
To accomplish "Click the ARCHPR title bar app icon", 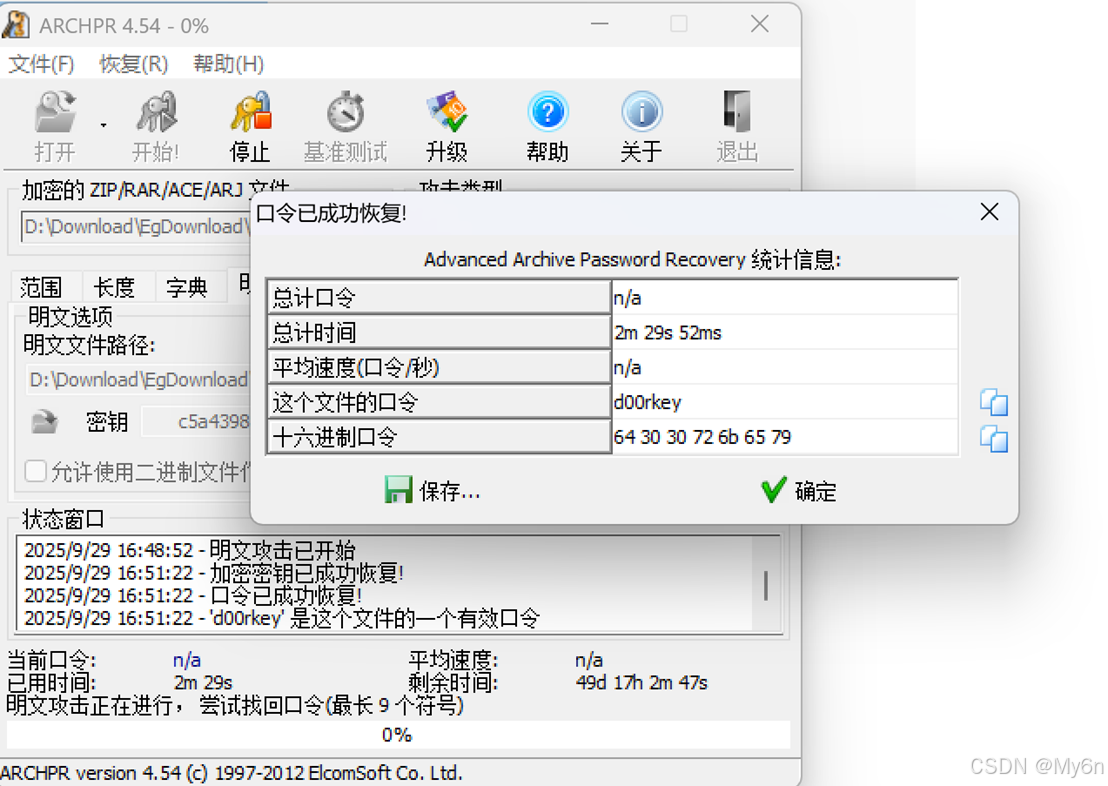I will point(16,25).
